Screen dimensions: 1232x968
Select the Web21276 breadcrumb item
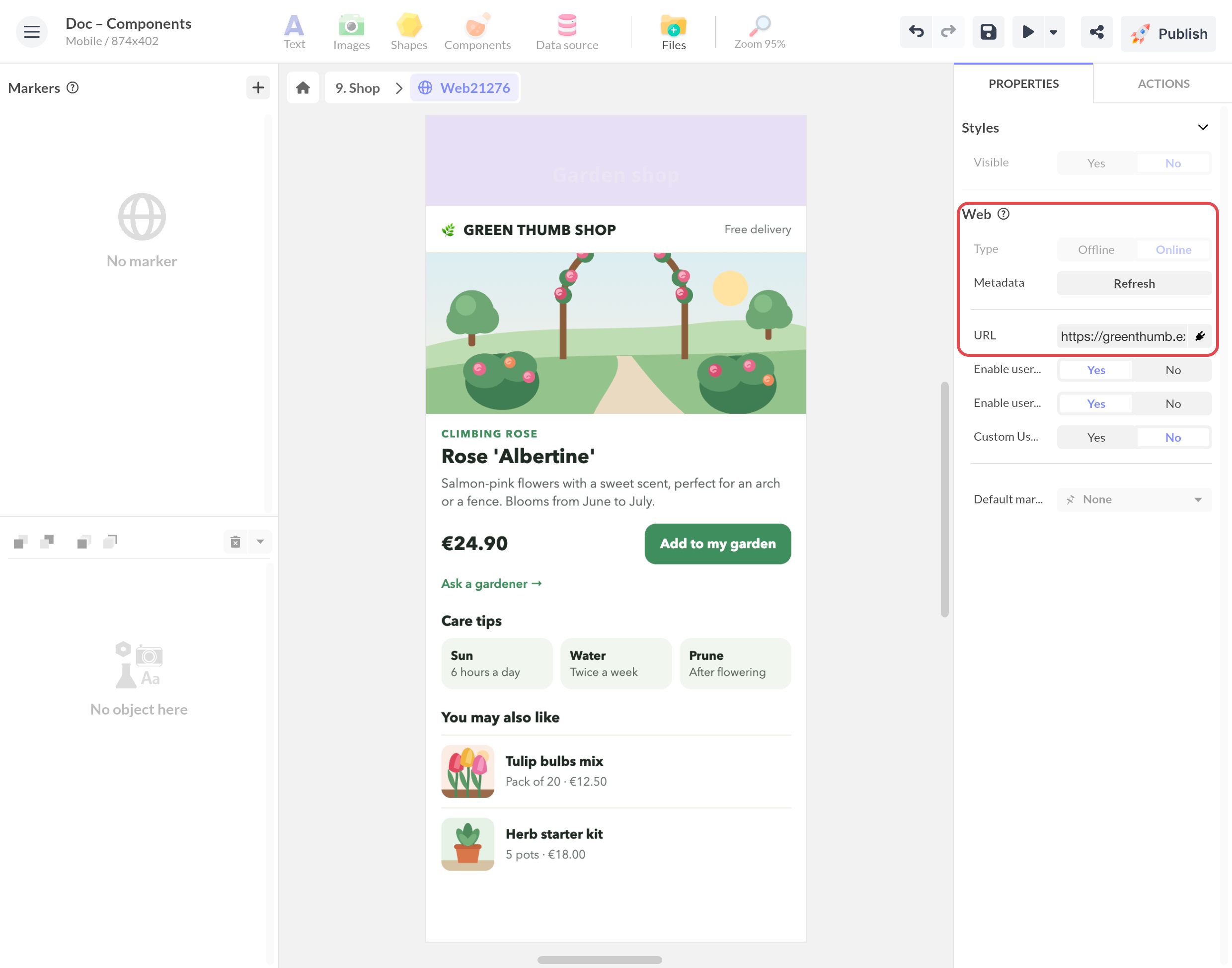464,88
